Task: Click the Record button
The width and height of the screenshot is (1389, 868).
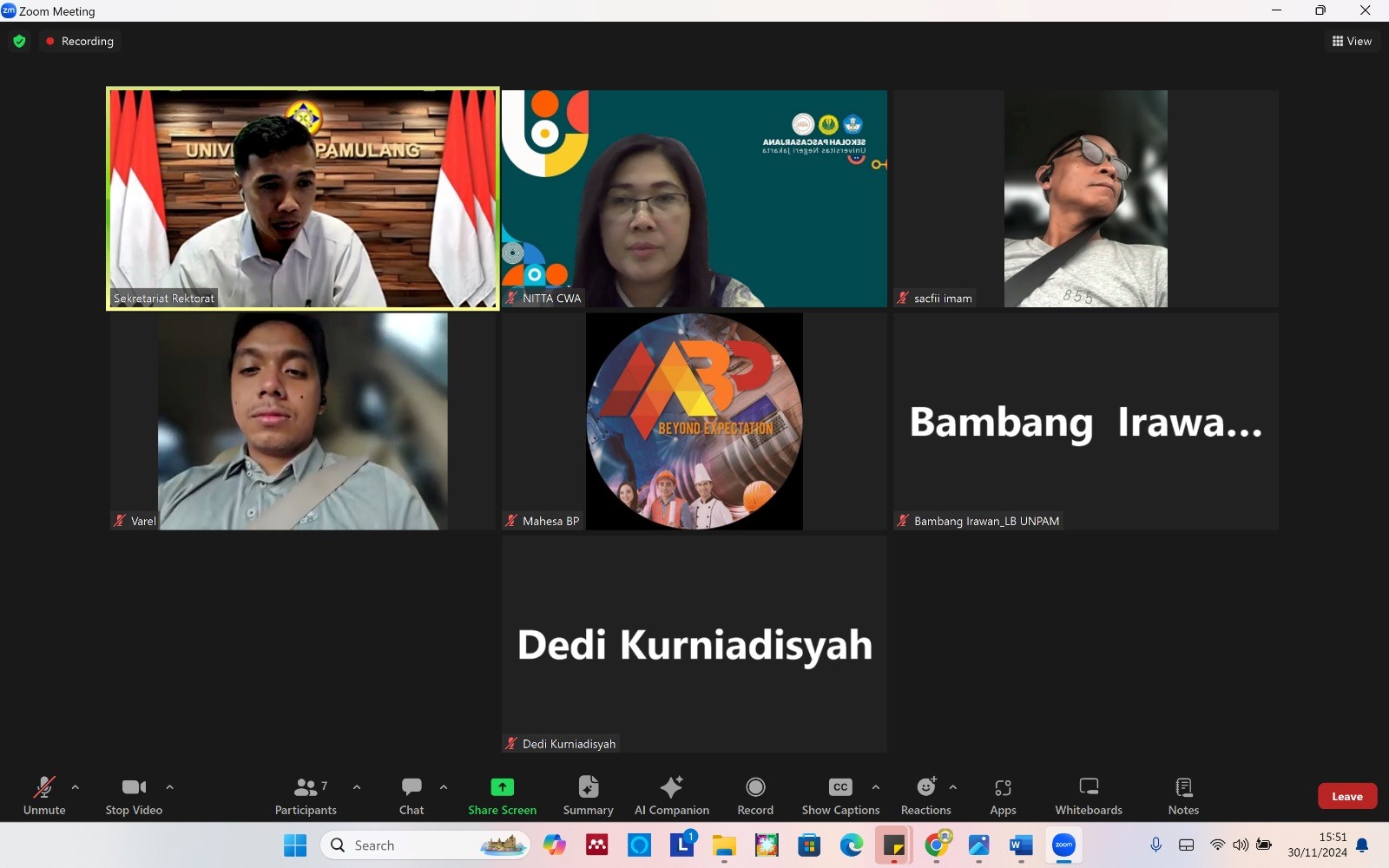Action: (x=755, y=796)
